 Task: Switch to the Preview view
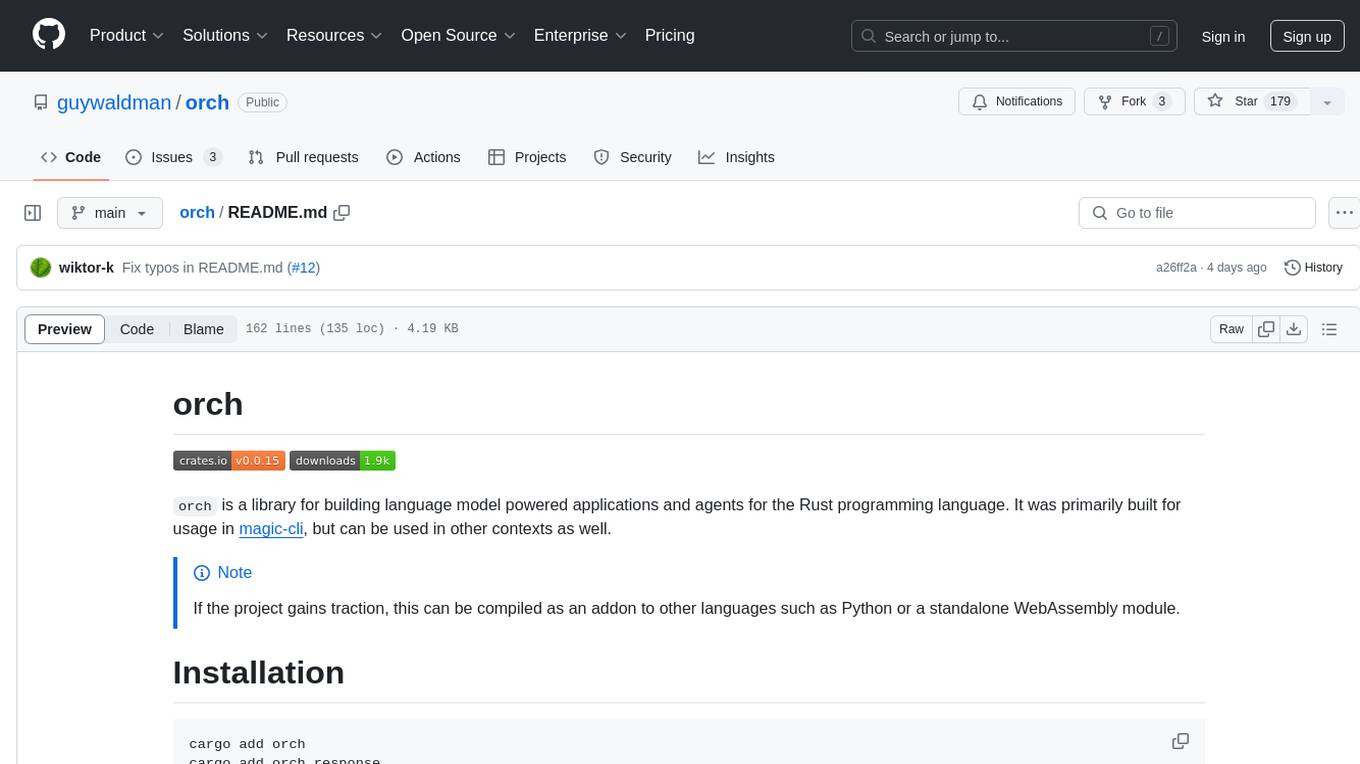point(65,329)
